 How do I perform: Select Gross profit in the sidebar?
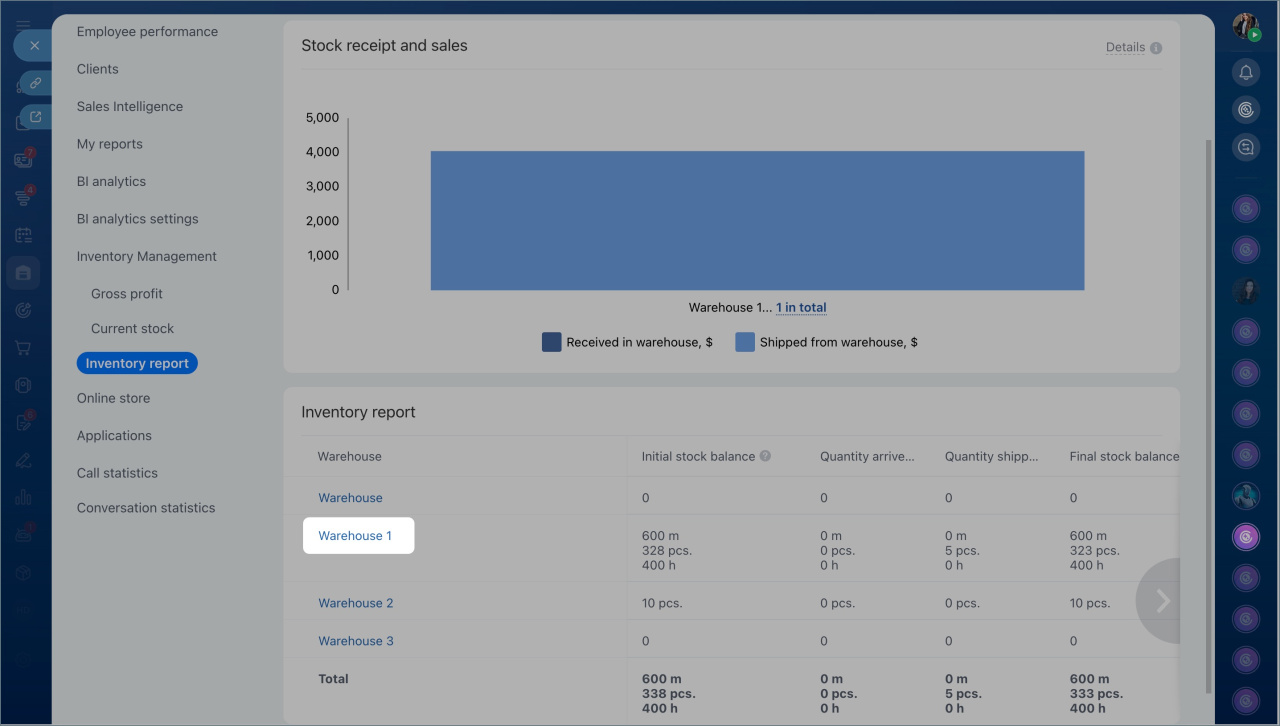coord(127,294)
